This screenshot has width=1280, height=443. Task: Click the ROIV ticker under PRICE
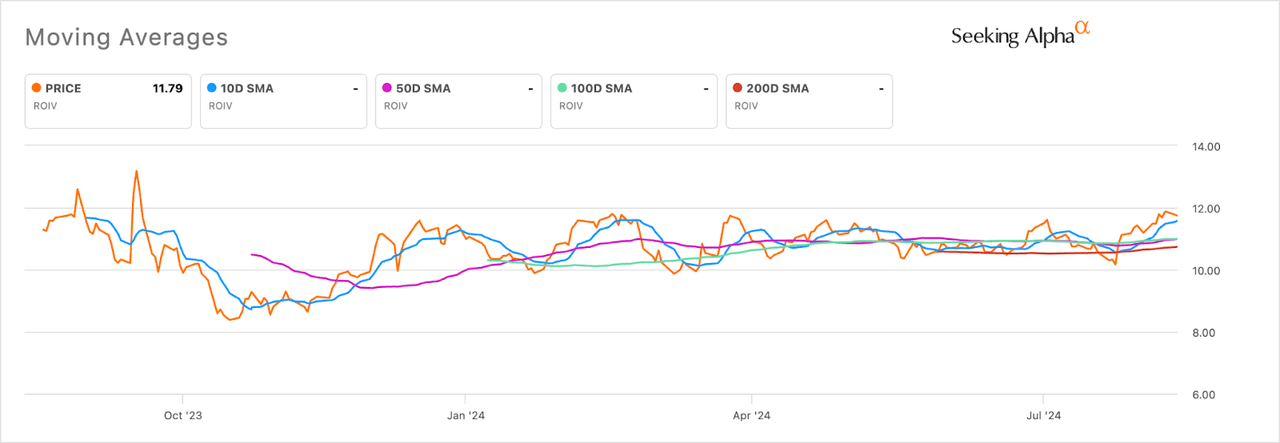pos(46,105)
